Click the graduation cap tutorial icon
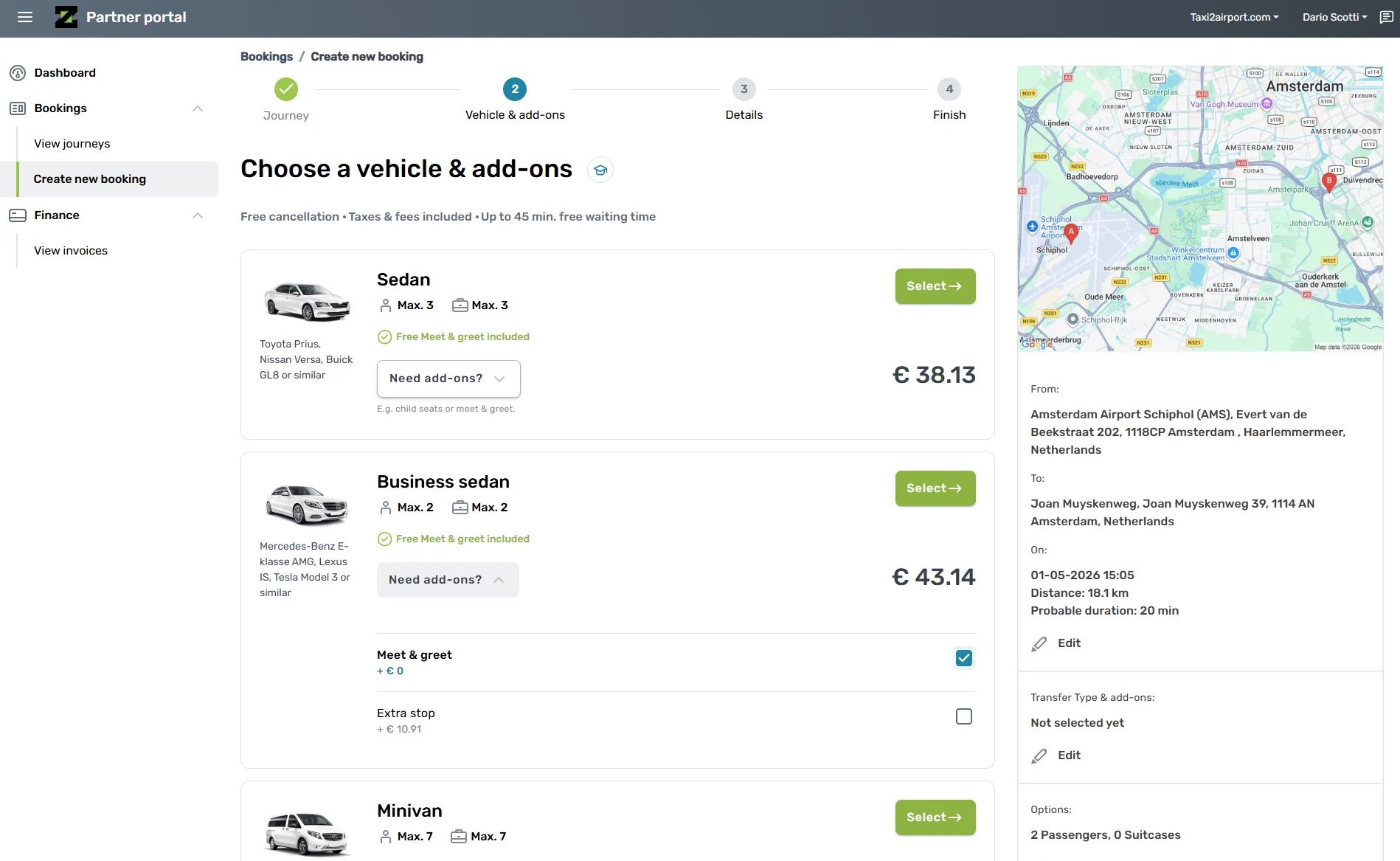Viewport: 1400px width, 861px height. click(600, 170)
